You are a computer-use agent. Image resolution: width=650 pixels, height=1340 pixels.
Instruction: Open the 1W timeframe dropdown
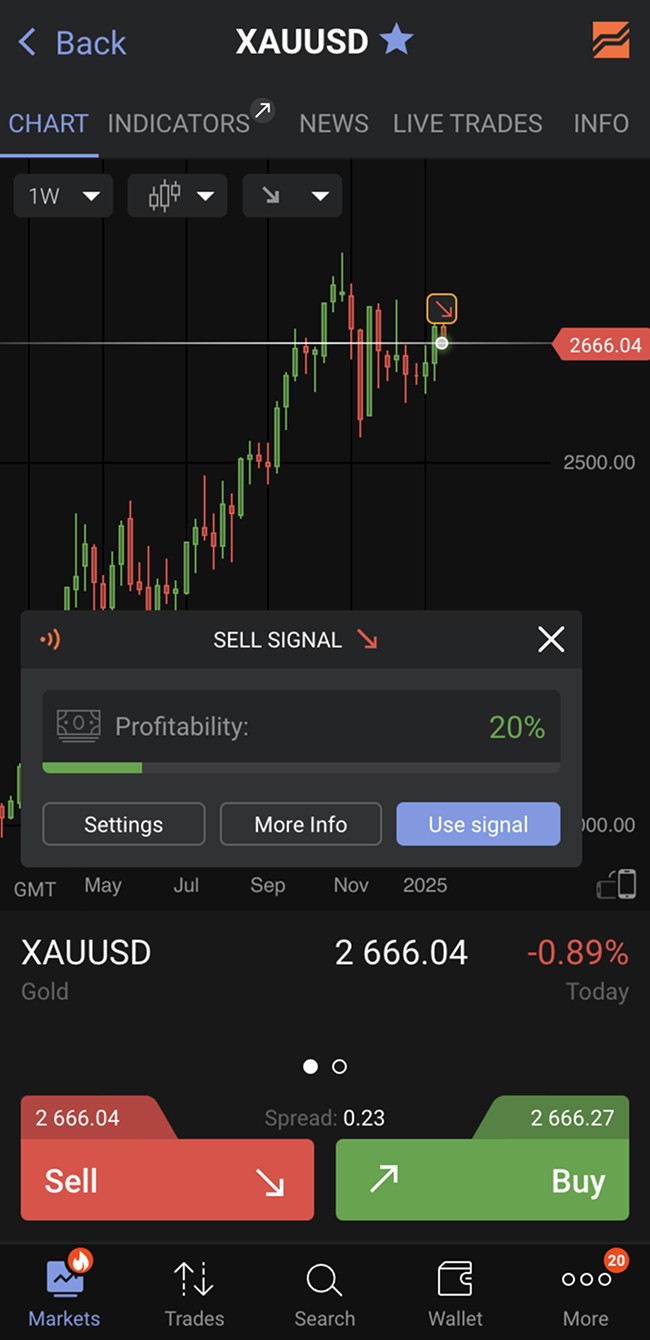63,196
